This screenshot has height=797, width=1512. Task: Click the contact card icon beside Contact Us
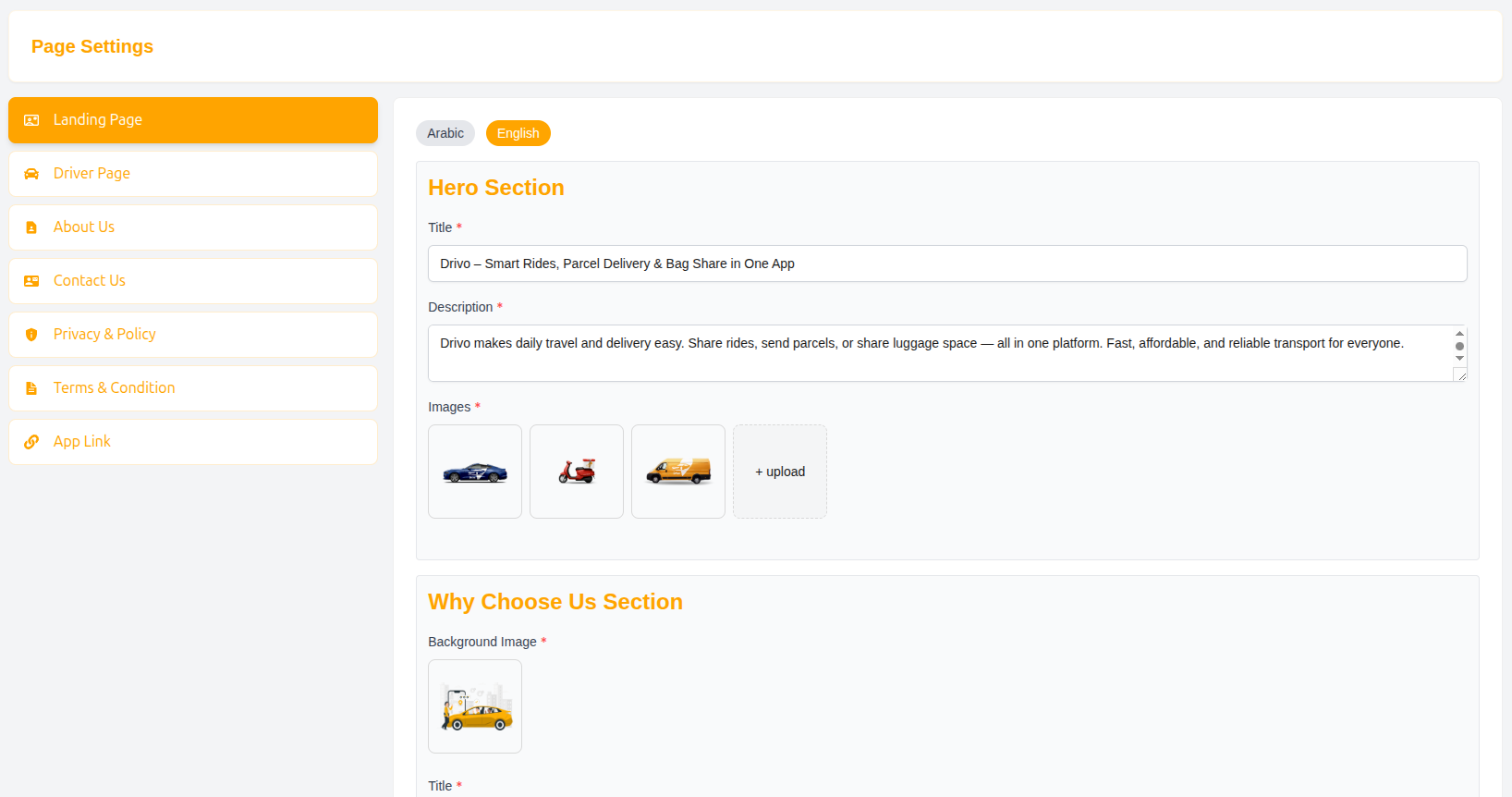coord(31,281)
